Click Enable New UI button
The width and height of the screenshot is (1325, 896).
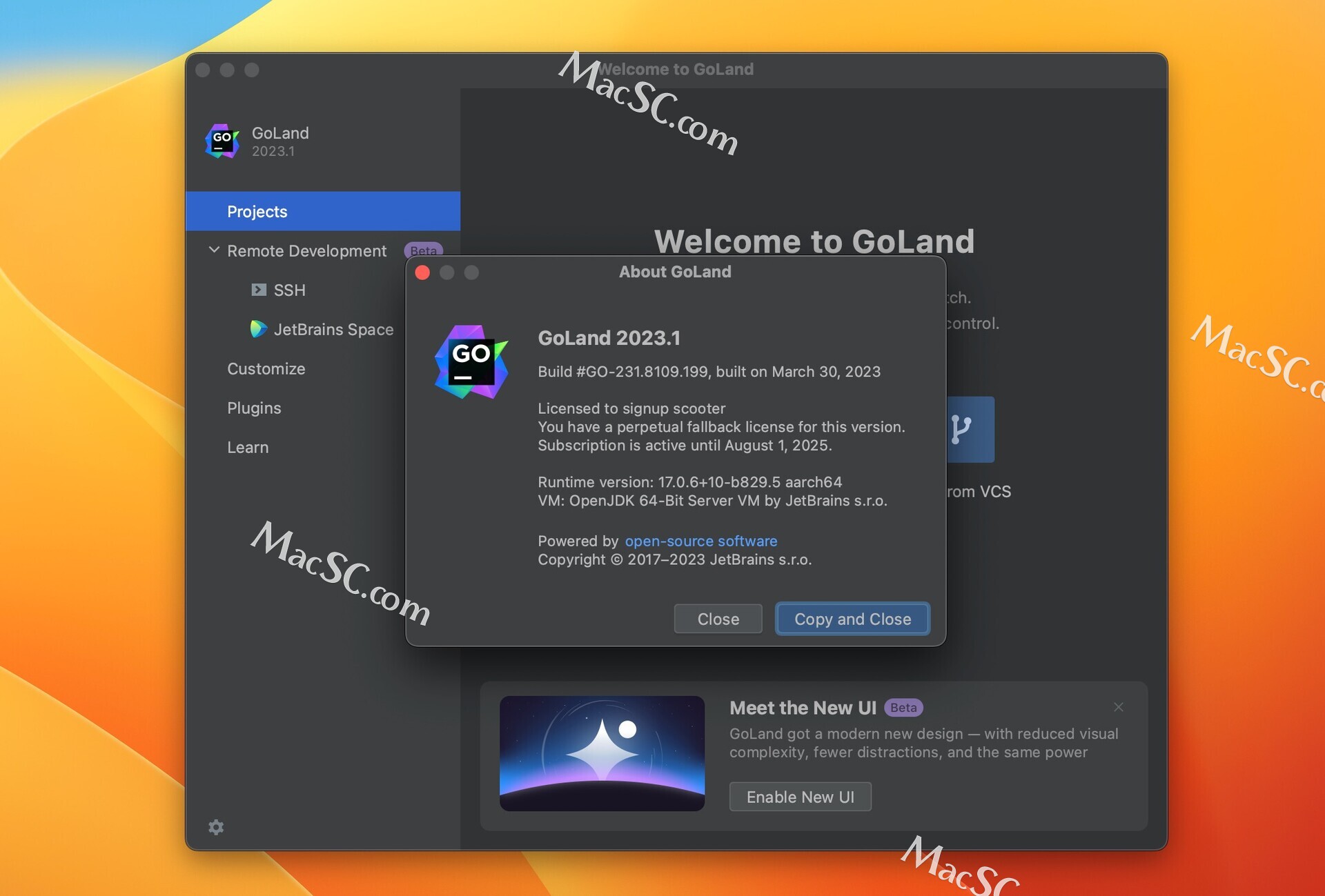(801, 797)
